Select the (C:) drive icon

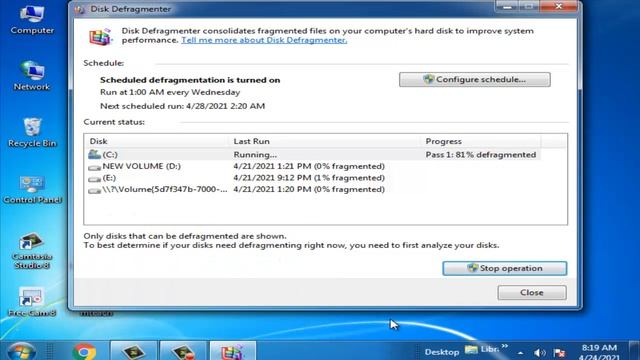click(x=94, y=154)
